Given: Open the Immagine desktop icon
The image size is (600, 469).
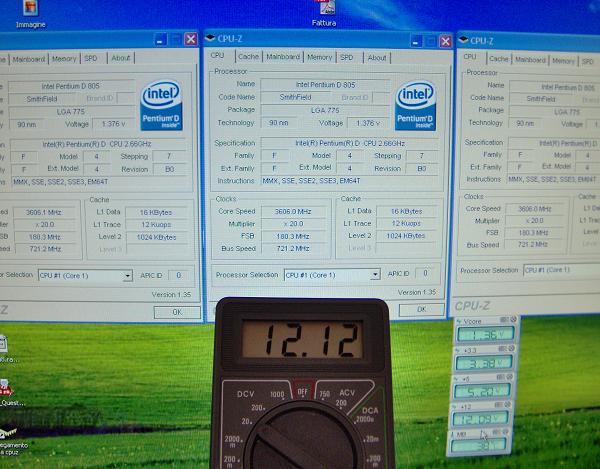Looking at the screenshot, I should (31, 12).
